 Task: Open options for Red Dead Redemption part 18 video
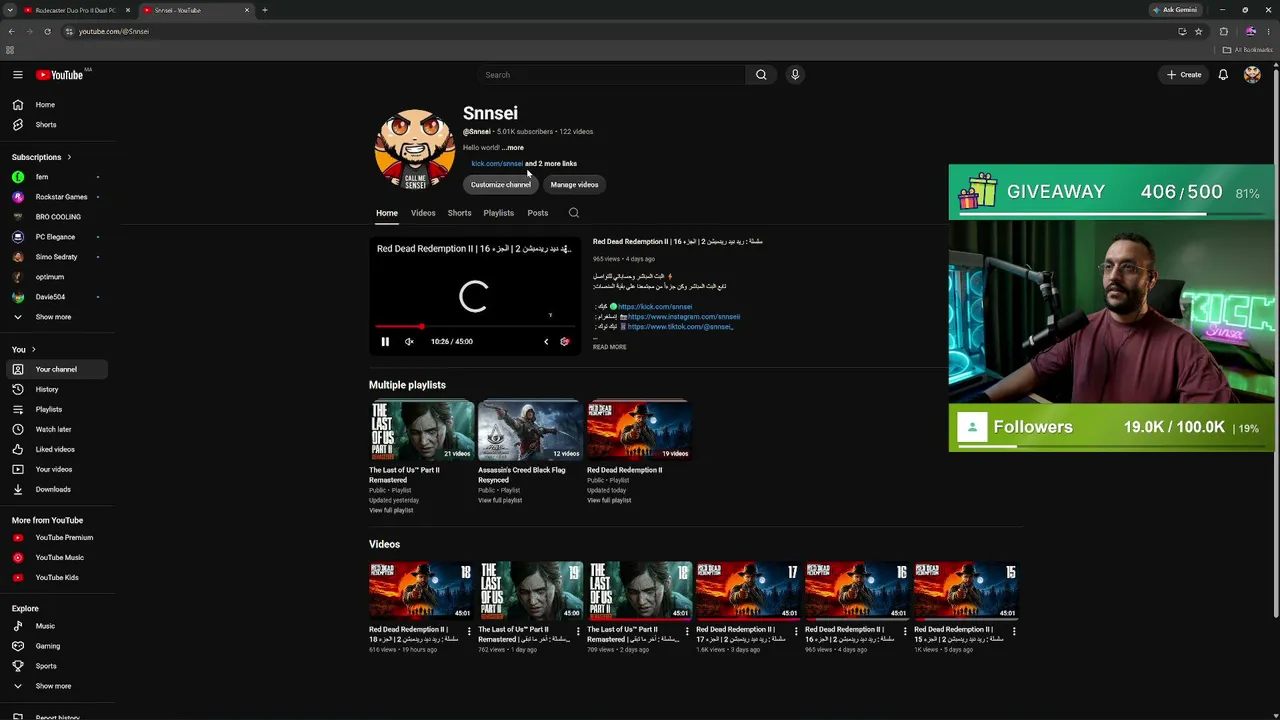tap(469, 632)
